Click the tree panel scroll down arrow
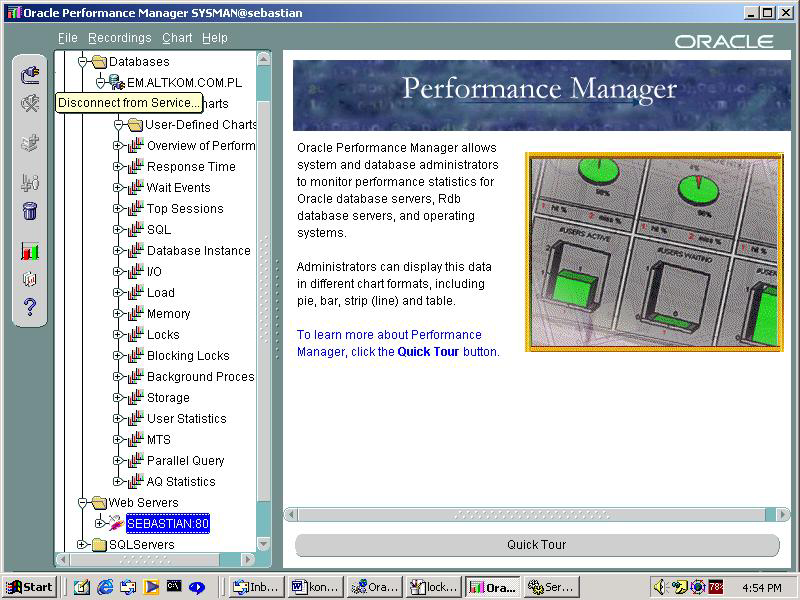Image resolution: width=800 pixels, height=600 pixels. (263, 544)
